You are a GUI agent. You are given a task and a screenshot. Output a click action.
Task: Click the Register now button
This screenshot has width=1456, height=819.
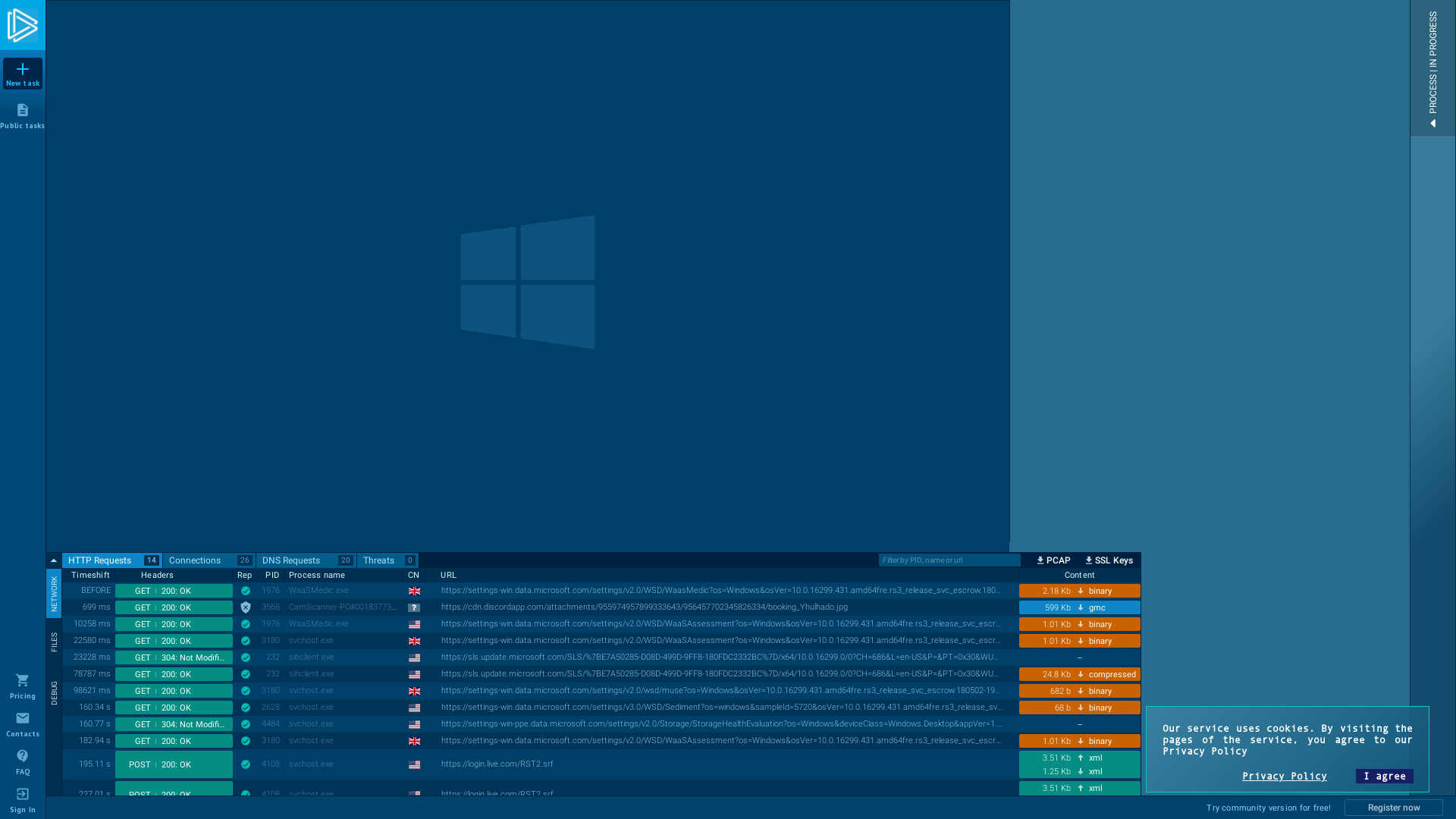(x=1393, y=808)
